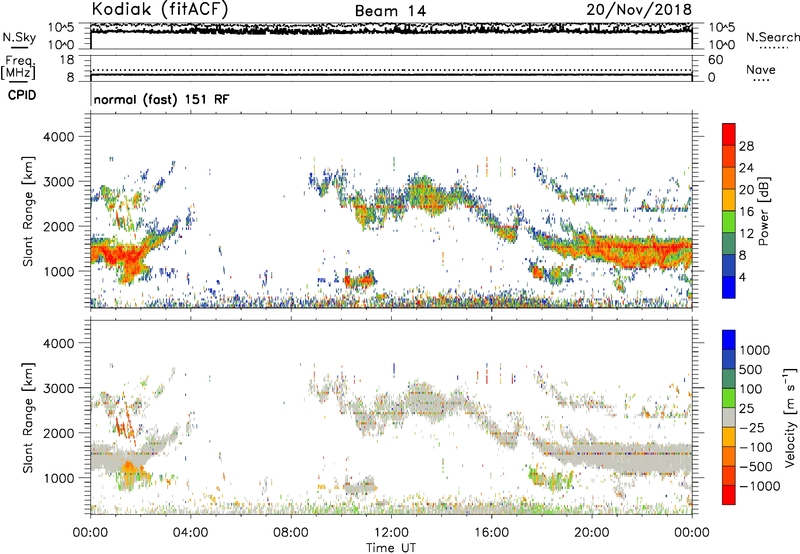Click the "CPID" row label

[22, 95]
